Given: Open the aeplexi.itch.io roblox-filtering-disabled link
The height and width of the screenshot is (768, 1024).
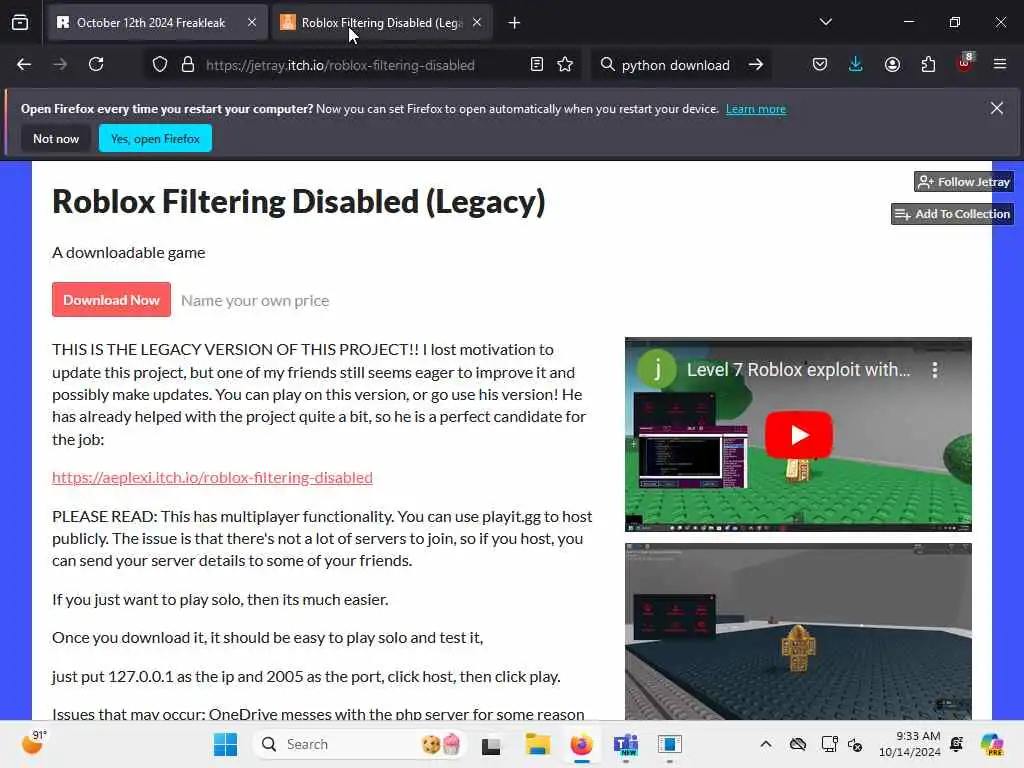Looking at the screenshot, I should [212, 477].
